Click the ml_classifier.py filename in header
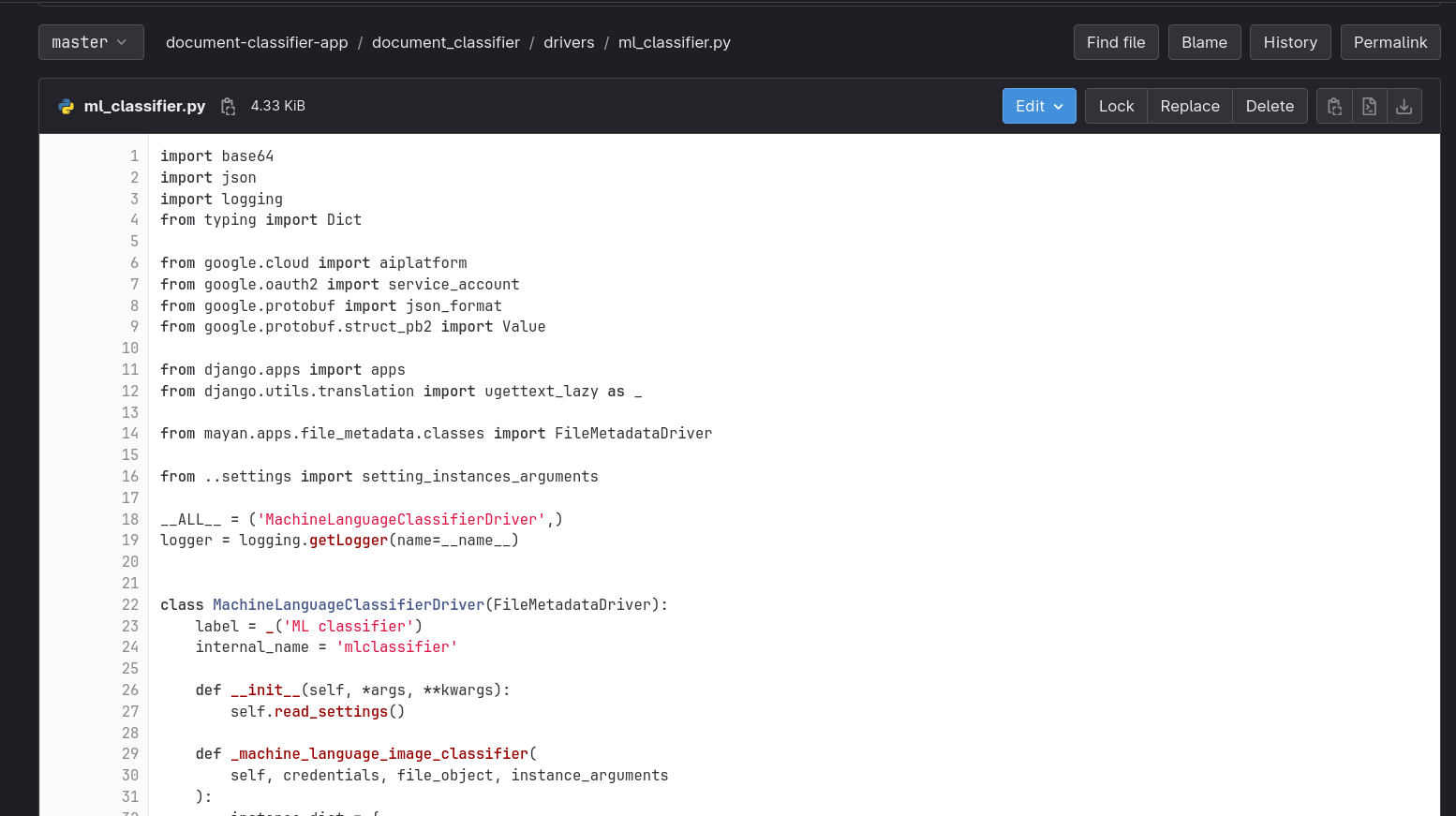This screenshot has width=1456, height=816. click(144, 106)
